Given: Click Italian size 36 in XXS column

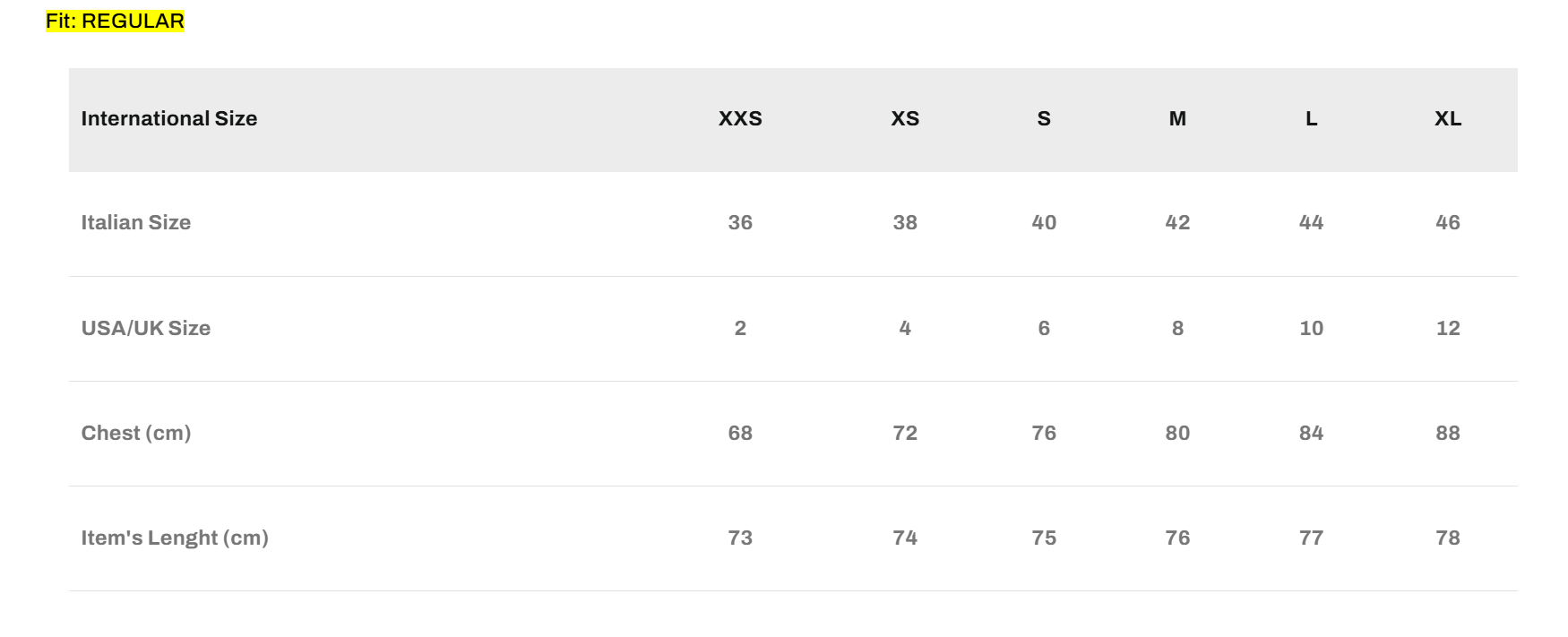Looking at the screenshot, I should (740, 222).
